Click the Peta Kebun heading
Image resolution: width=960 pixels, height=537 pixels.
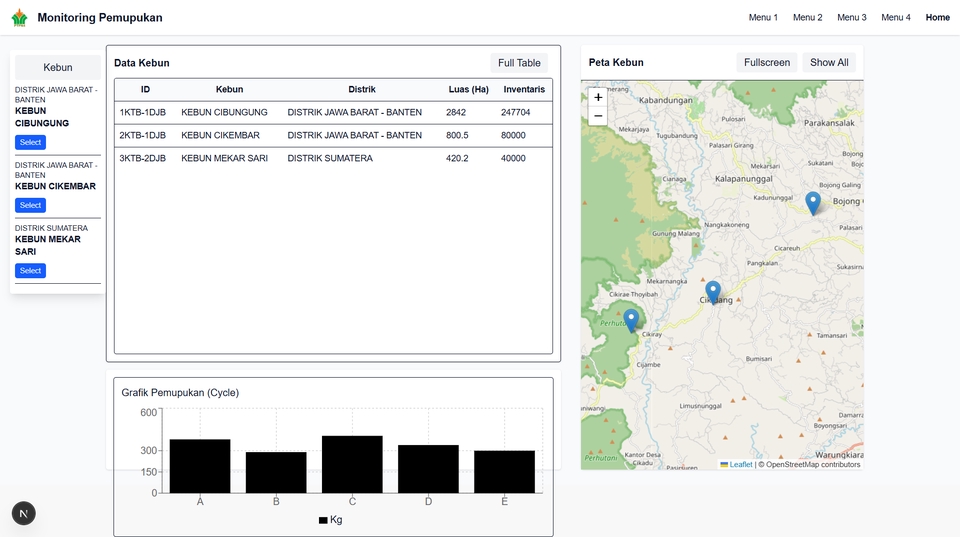click(x=616, y=62)
